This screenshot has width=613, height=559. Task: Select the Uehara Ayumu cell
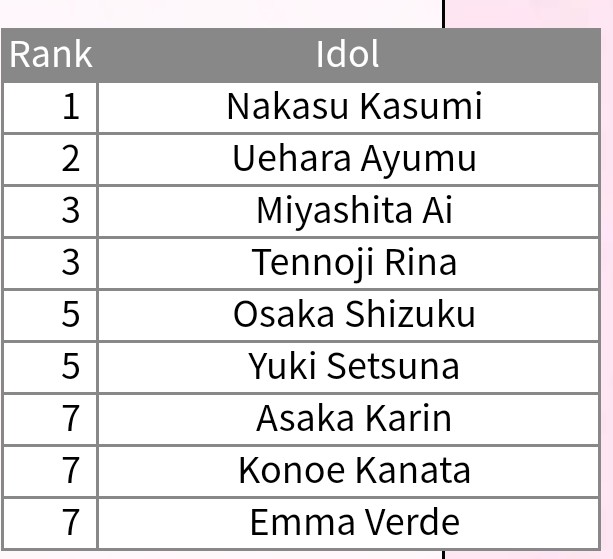[354, 158]
